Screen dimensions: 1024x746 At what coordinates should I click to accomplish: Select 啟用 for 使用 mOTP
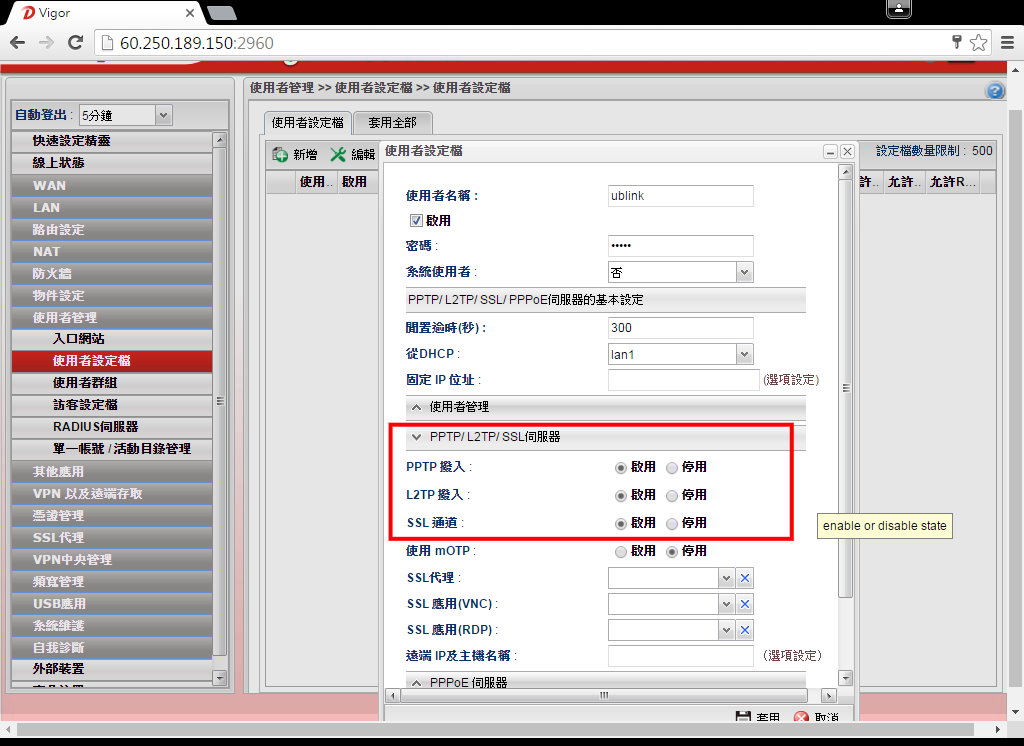click(621, 551)
